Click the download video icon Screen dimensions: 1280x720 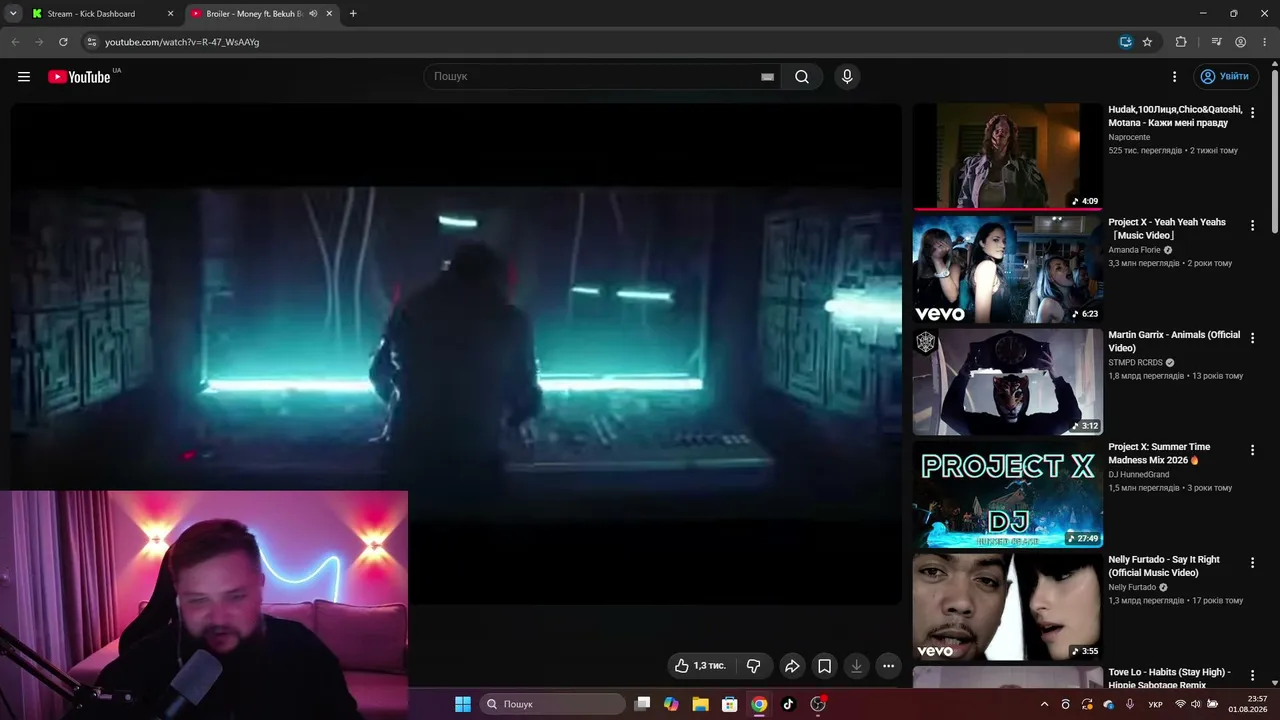point(856,666)
